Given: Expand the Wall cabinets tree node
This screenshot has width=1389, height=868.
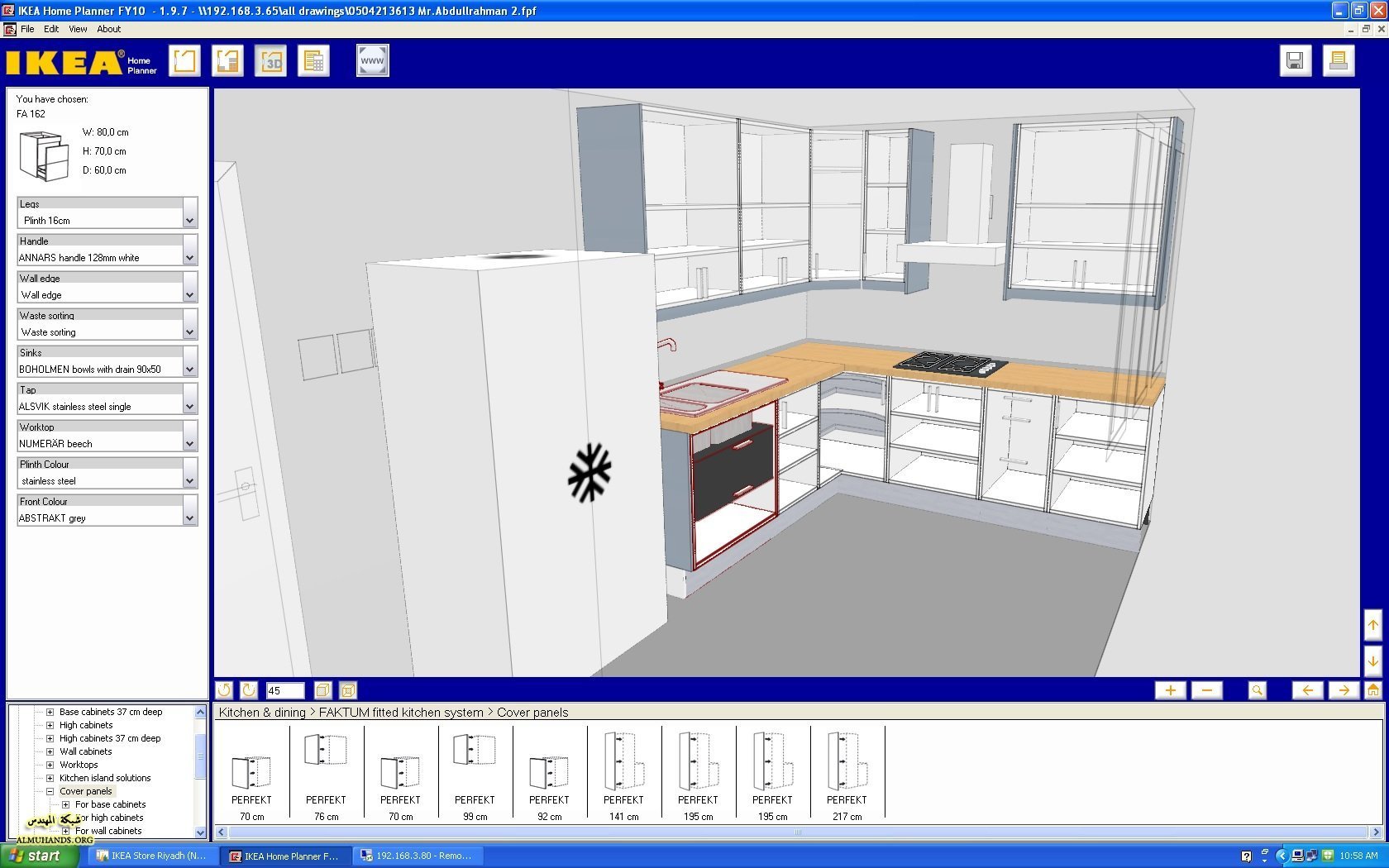Looking at the screenshot, I should point(50,751).
